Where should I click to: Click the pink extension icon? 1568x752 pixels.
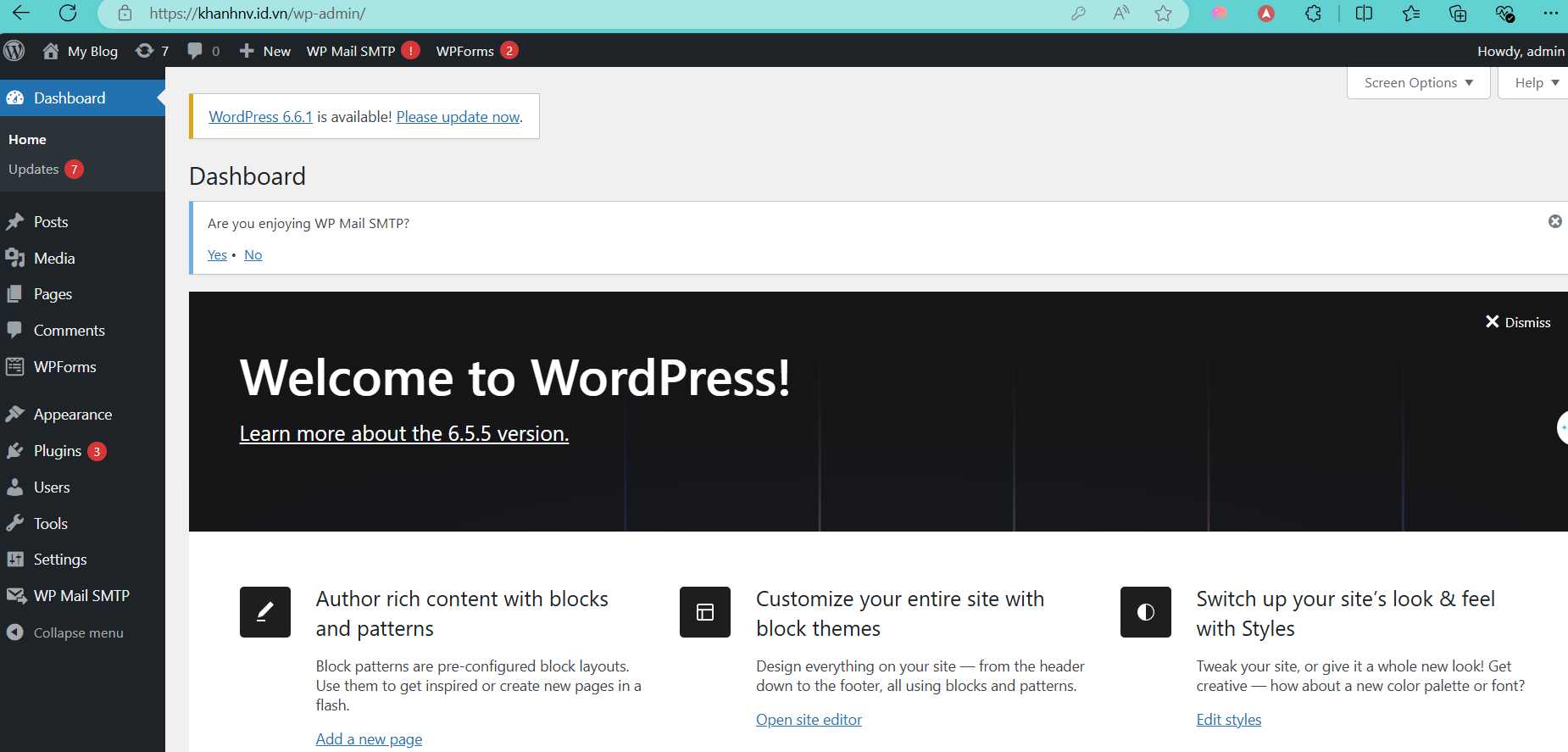(x=1219, y=13)
